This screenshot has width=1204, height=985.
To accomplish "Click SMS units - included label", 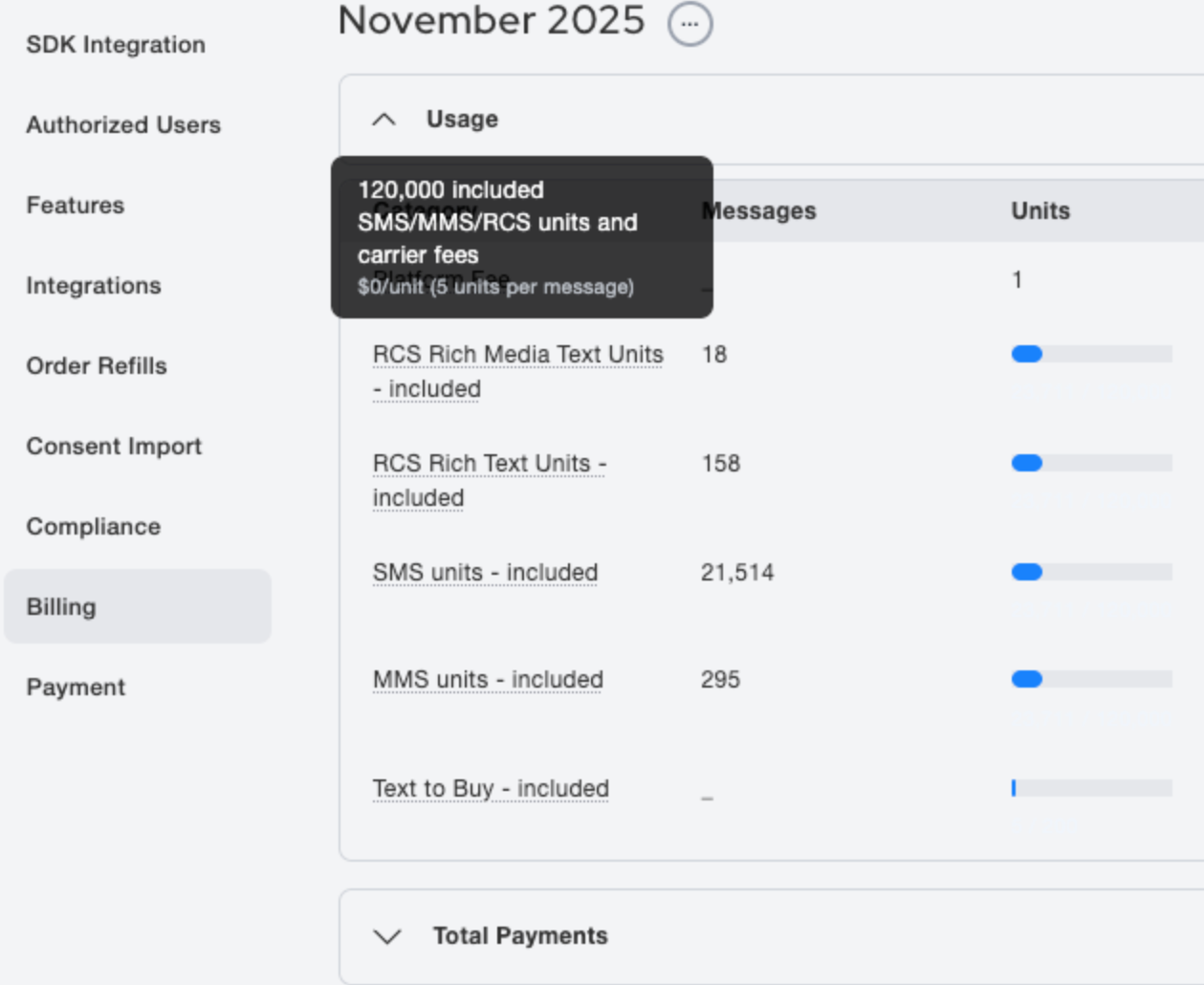I will point(485,573).
